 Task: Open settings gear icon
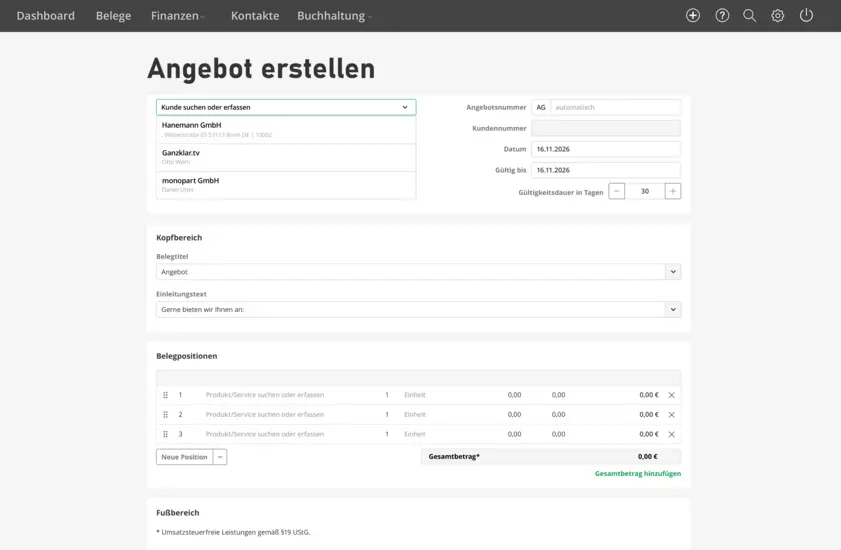point(777,16)
